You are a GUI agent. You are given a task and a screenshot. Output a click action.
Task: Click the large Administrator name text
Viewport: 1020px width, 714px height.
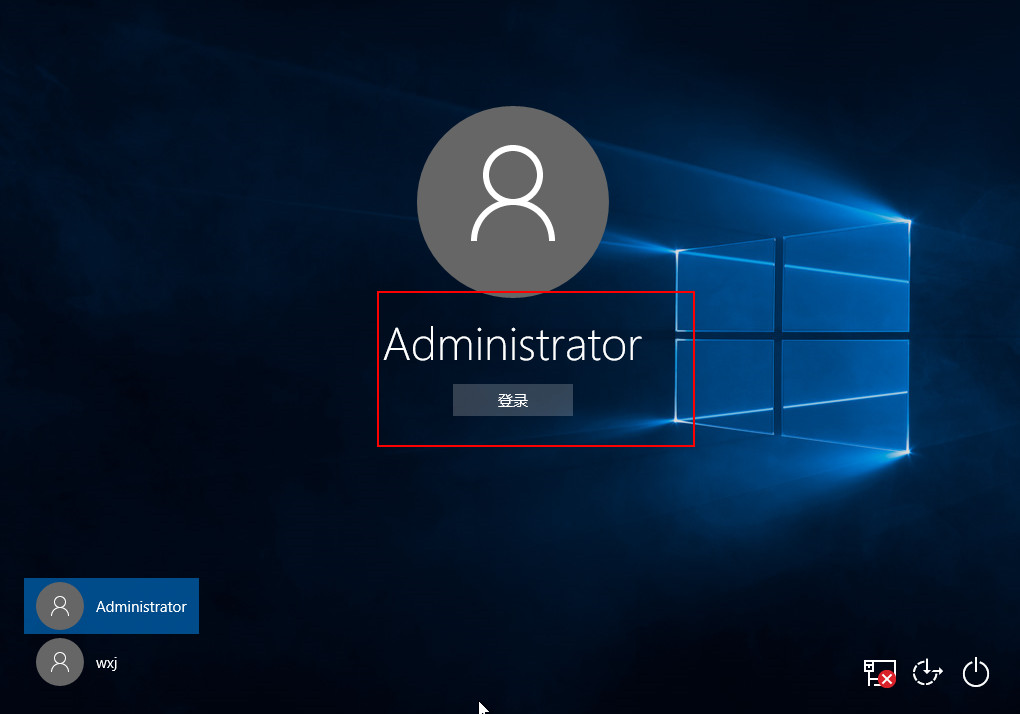coord(513,345)
